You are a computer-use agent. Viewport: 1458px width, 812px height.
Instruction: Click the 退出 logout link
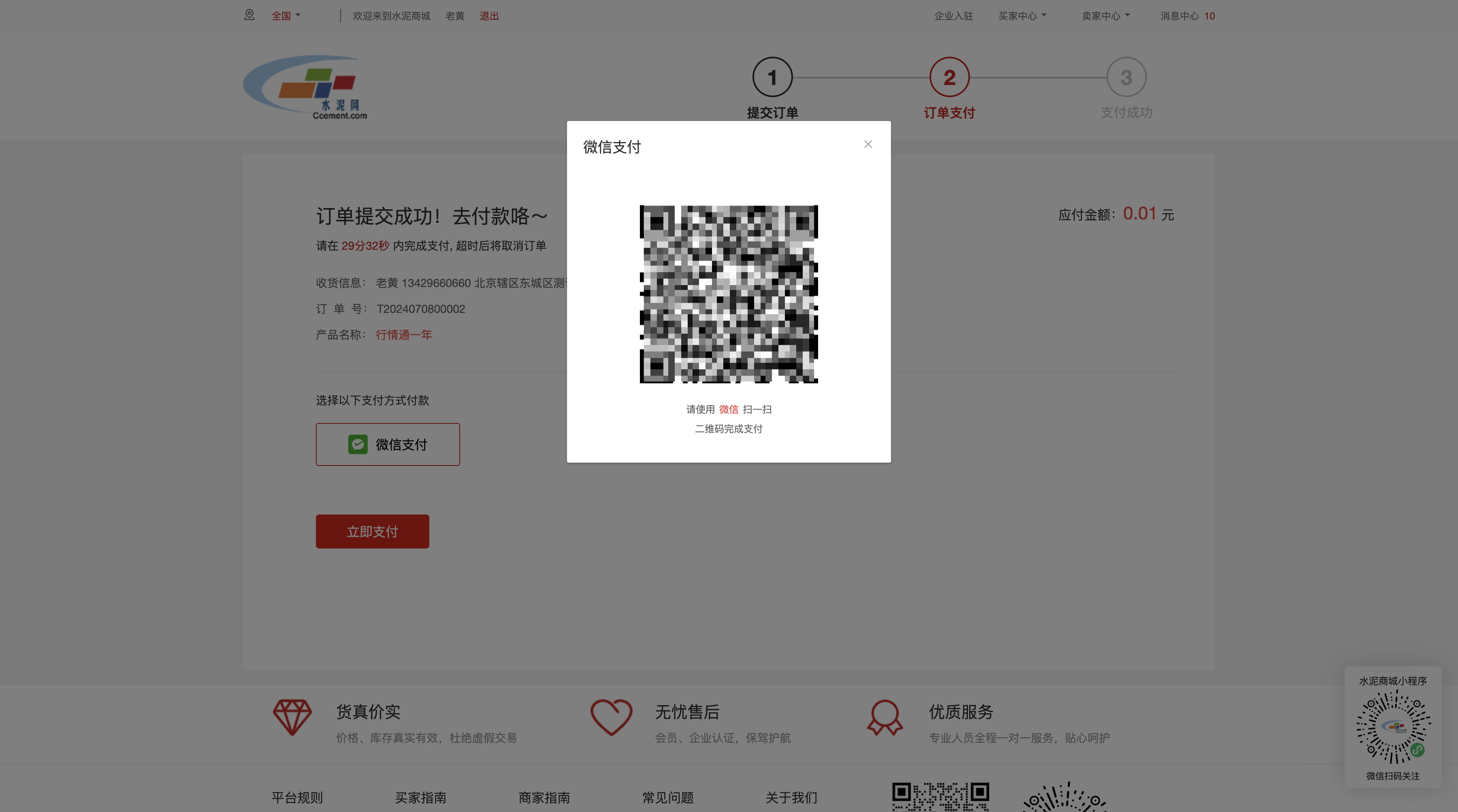[x=489, y=16]
